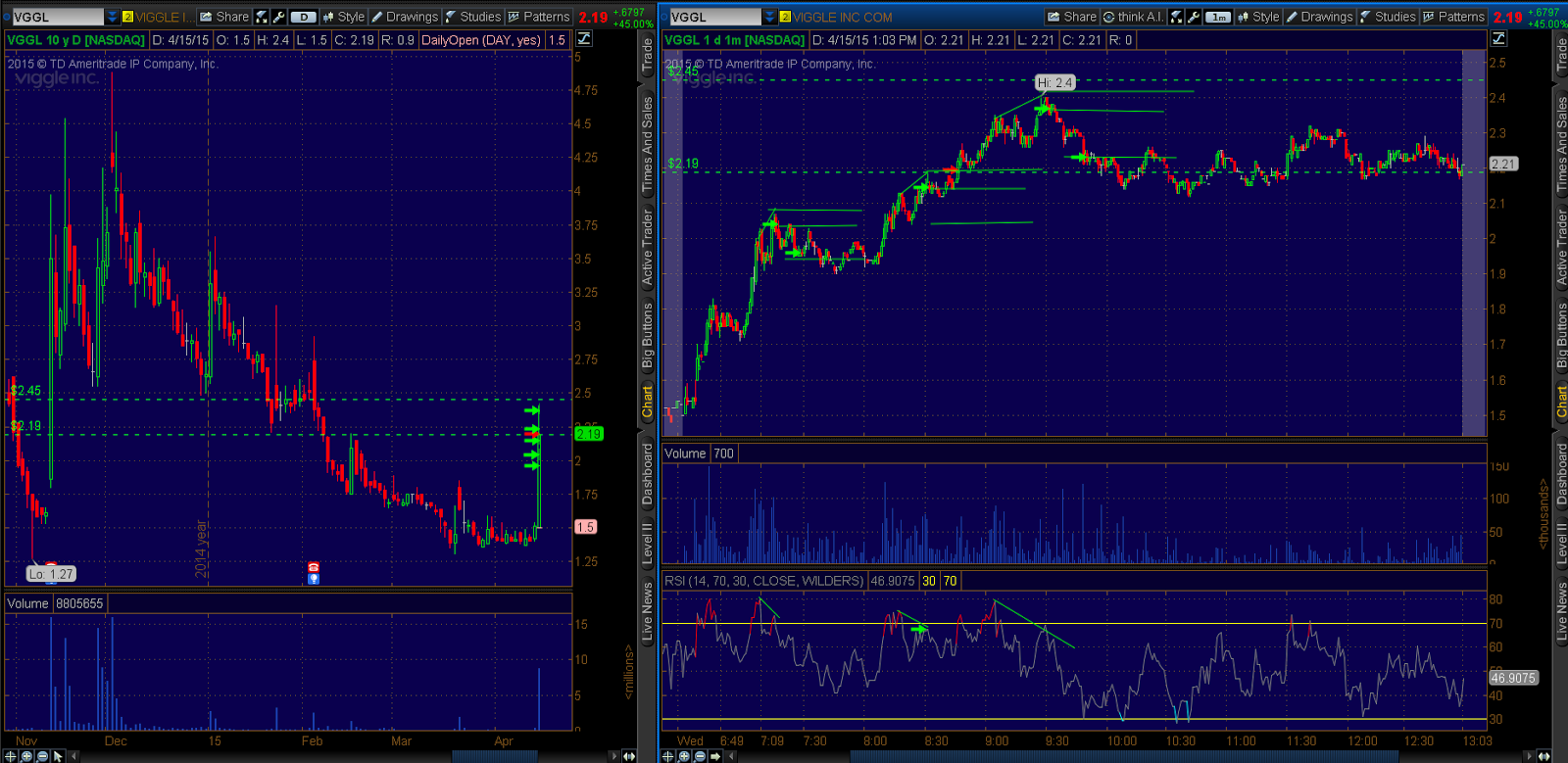The image size is (1568, 763).
Task: Click the yellow clipboard-link icon in left chart
Action: pos(127,17)
